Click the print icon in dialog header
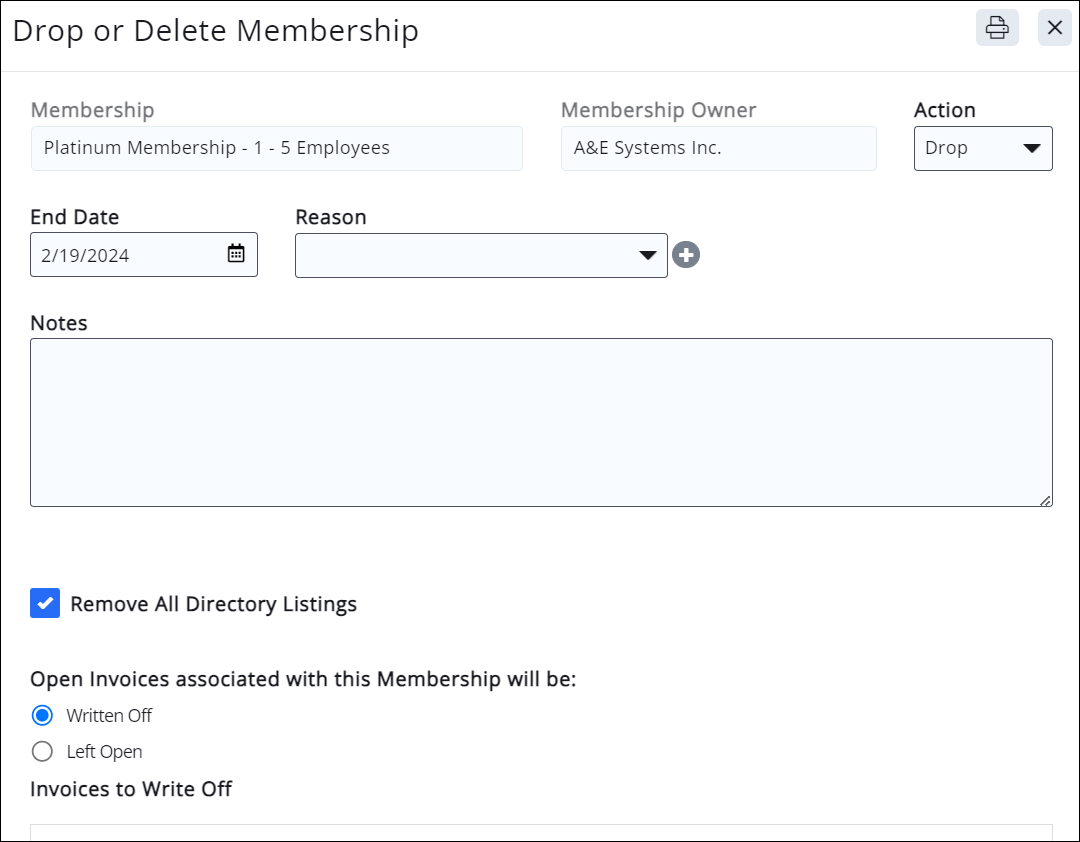Image resolution: width=1080 pixels, height=842 pixels. [x=997, y=28]
